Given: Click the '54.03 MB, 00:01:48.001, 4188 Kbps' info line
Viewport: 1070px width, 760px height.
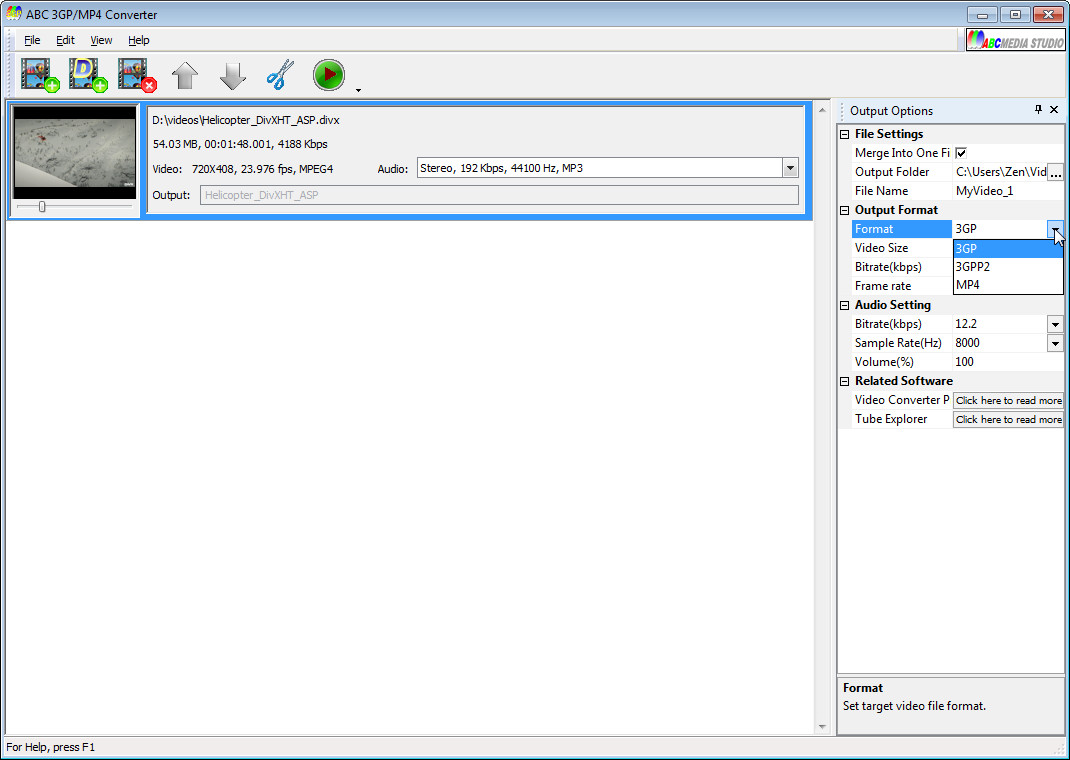Looking at the screenshot, I should coord(240,144).
